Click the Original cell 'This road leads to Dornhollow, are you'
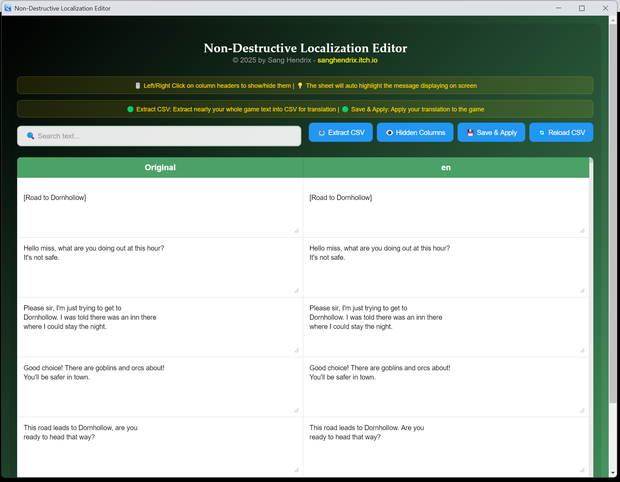The image size is (620, 482). [x=160, y=447]
